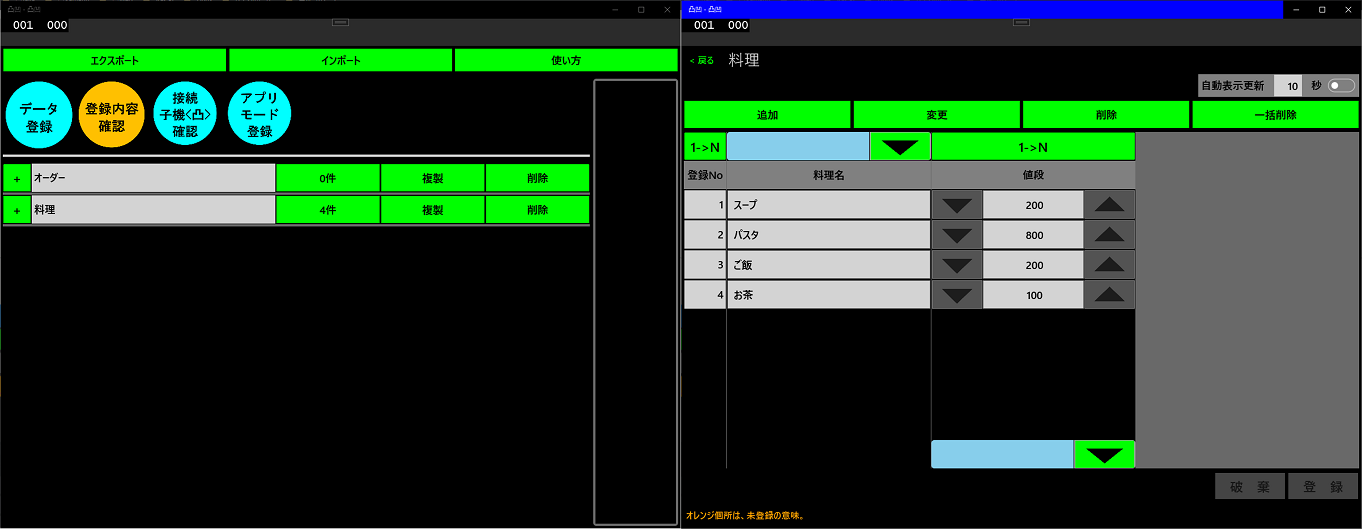The width and height of the screenshot is (1362, 529).
Task: Click the データ登録 round icon
Action: [40, 114]
